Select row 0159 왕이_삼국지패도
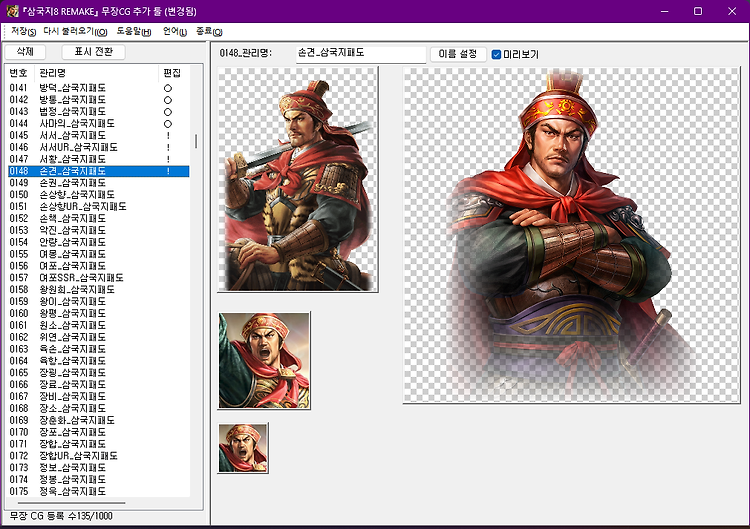The width and height of the screenshot is (750, 529). coord(99,301)
